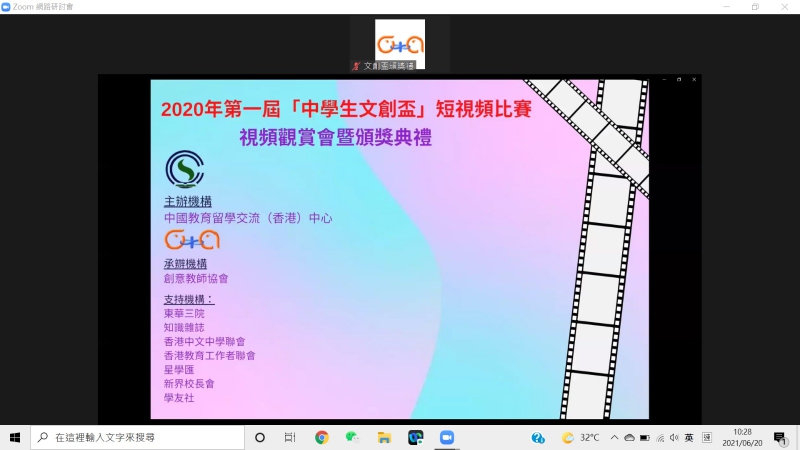Click the heading 承辦機構
Image resolution: width=800 pixels, height=450 pixels.
[185, 264]
